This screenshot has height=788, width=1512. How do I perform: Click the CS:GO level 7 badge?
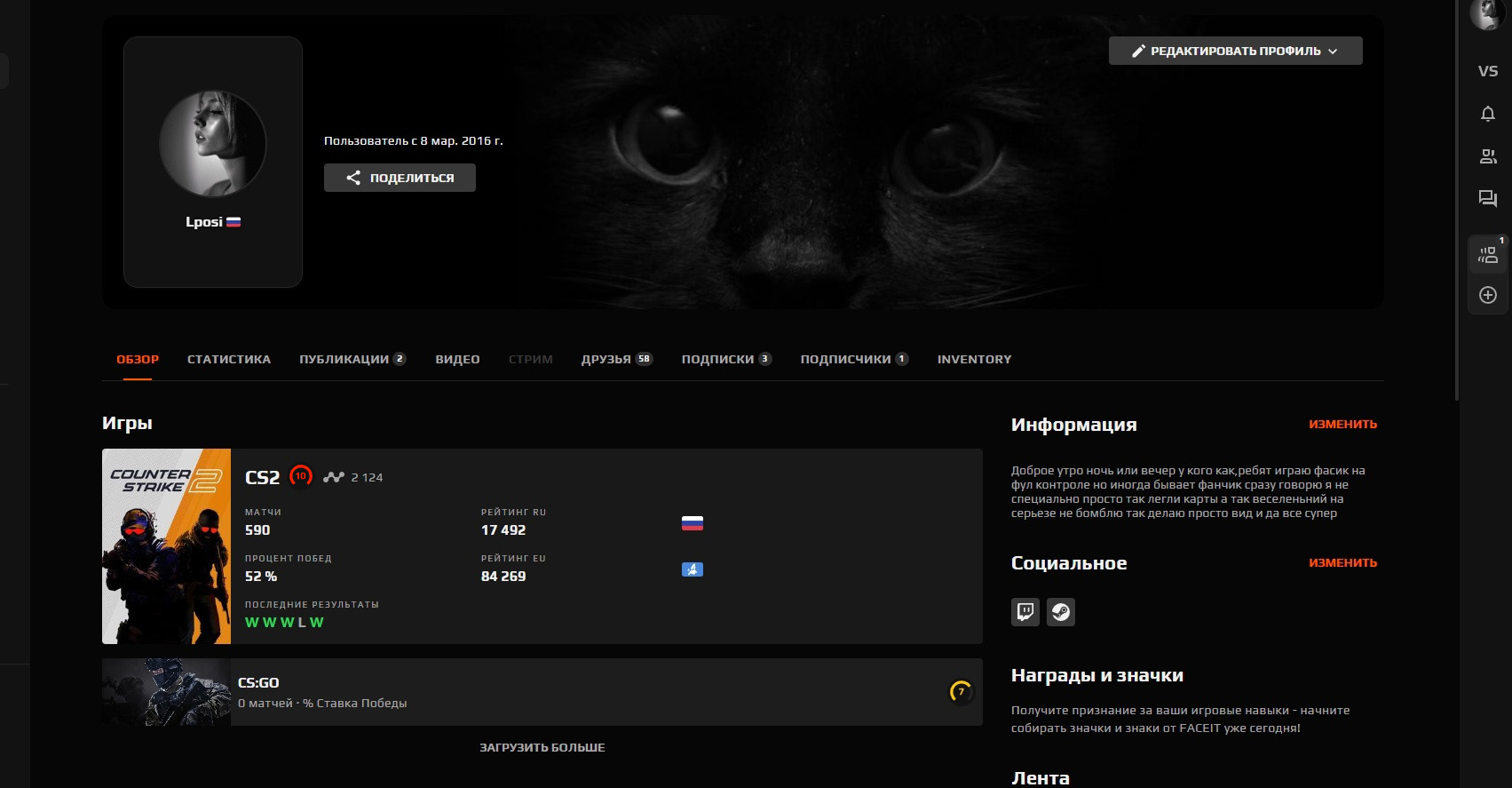click(x=961, y=692)
